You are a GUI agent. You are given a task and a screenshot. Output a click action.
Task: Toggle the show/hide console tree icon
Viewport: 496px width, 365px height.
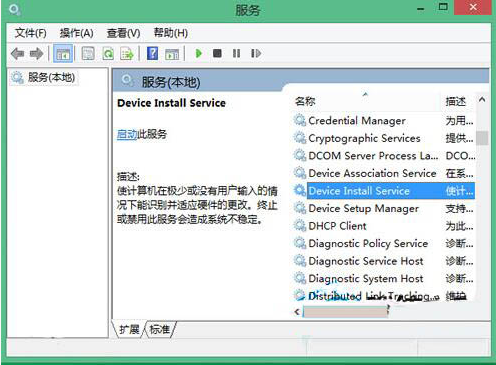click(63, 53)
